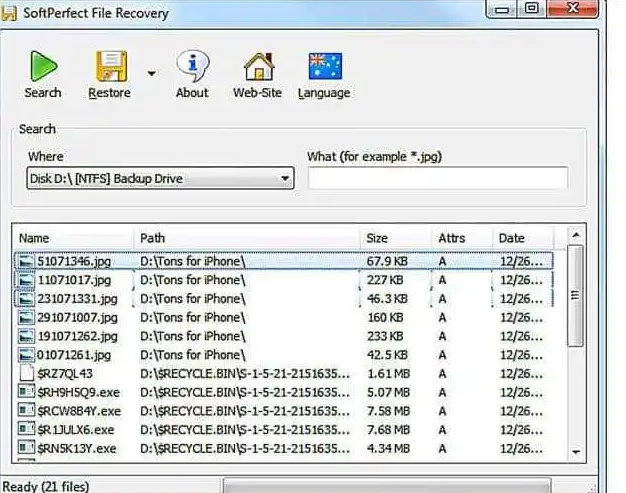Click file name $RCW8B4Y.exe
Viewport: 626px width, 493px height.
79,411
